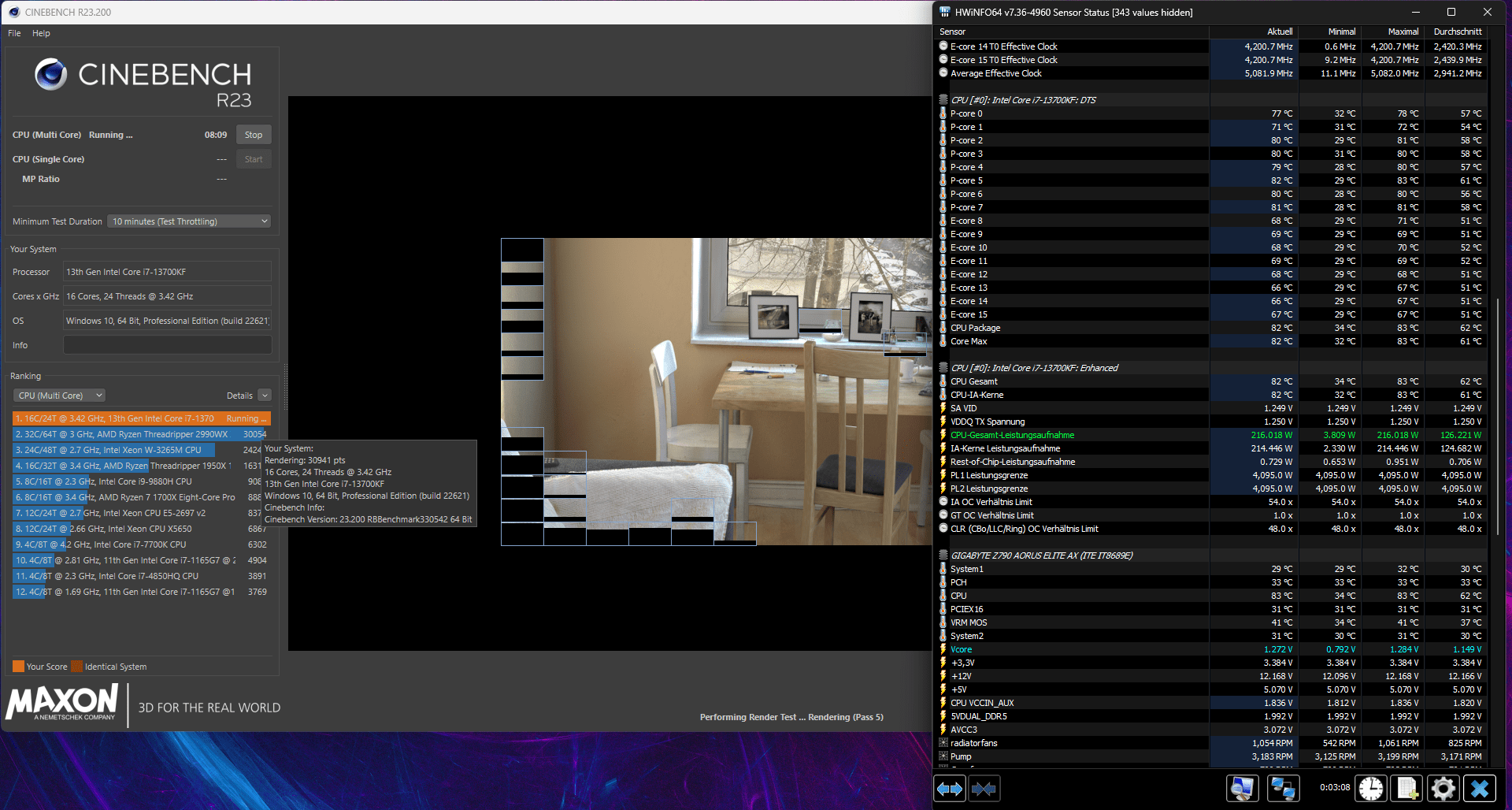Click Cinebench app icon in title bar
Screen dimensions: 1512x810
[13, 12]
